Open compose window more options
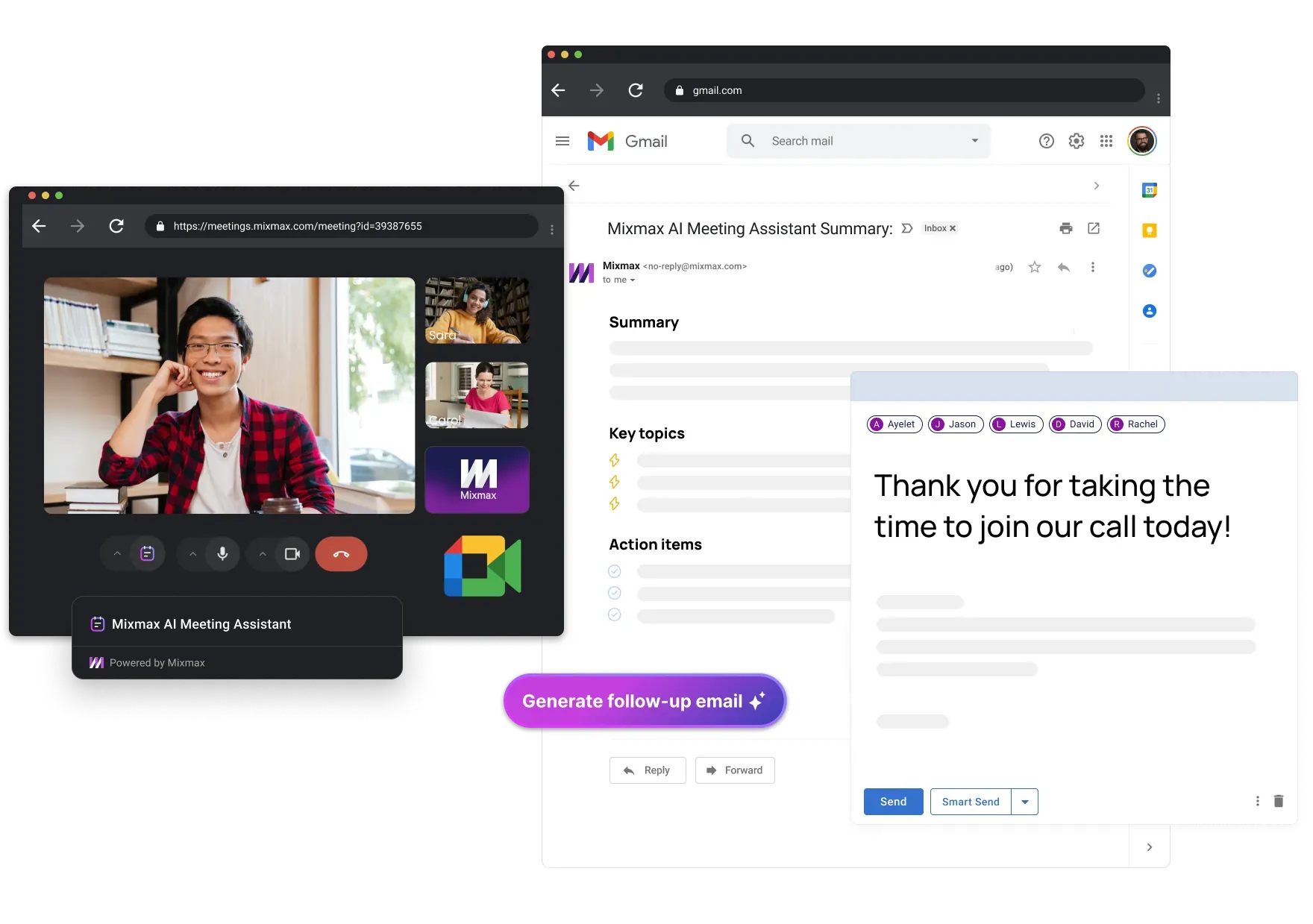1313x924 pixels. (1258, 801)
